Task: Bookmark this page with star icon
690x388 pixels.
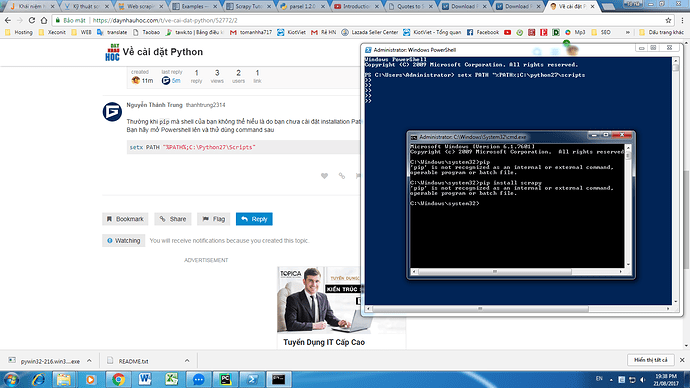Action: pyautogui.click(x=668, y=20)
